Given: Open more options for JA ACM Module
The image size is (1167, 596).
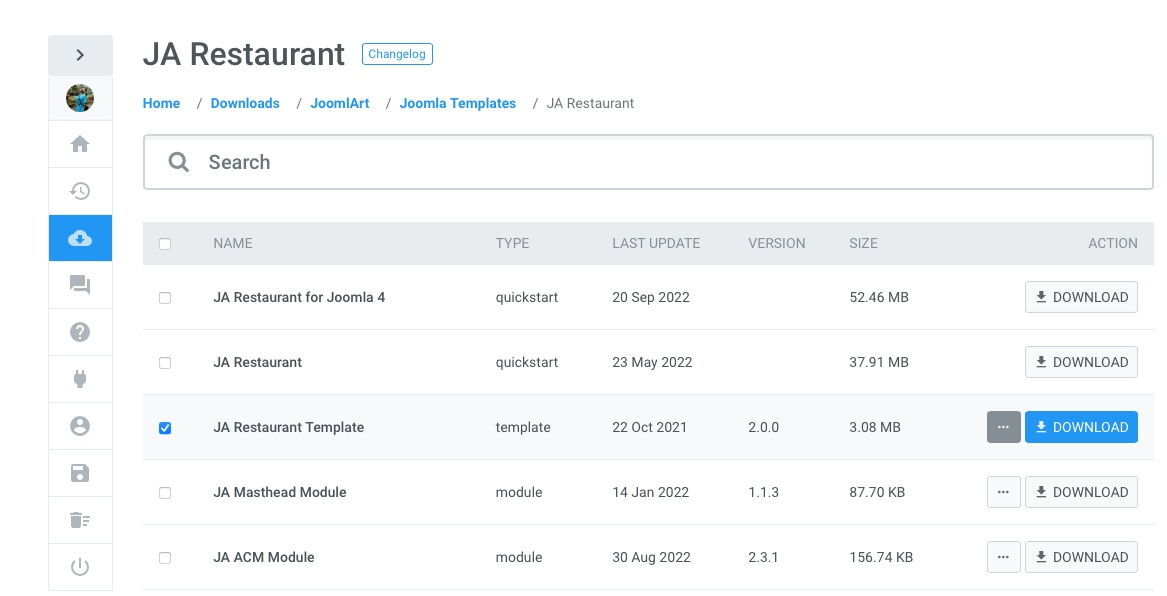Looking at the screenshot, I should coord(1003,557).
